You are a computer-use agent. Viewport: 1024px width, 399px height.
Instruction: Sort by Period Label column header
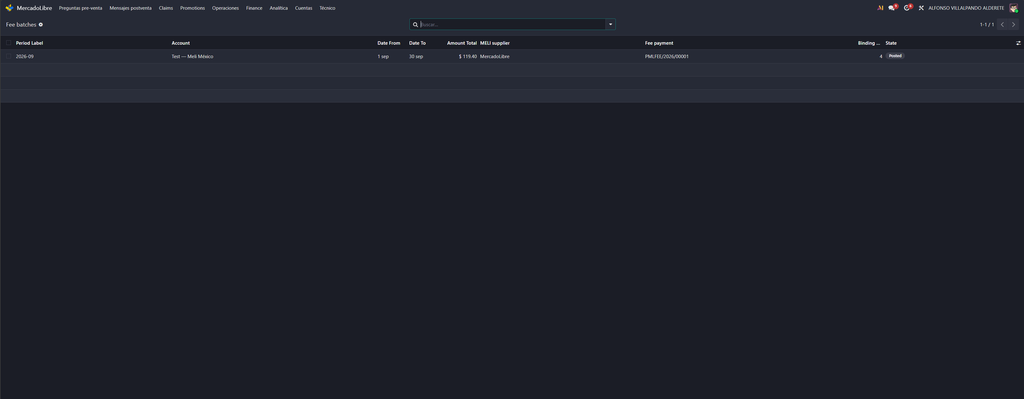(29, 43)
